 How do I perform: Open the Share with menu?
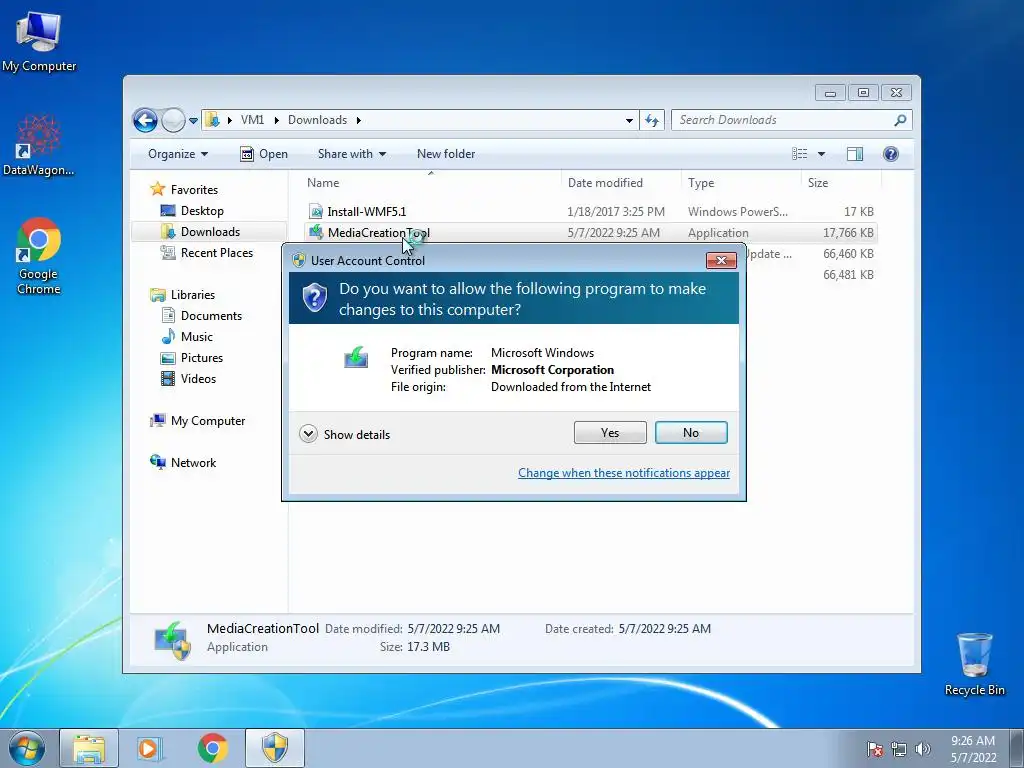tap(351, 154)
